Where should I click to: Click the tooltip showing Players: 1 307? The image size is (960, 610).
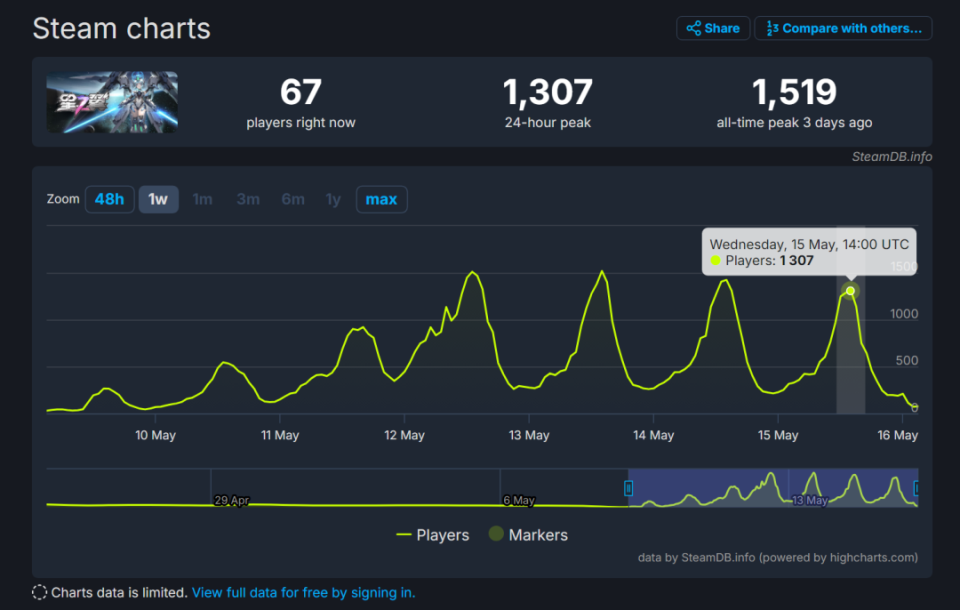[809, 252]
